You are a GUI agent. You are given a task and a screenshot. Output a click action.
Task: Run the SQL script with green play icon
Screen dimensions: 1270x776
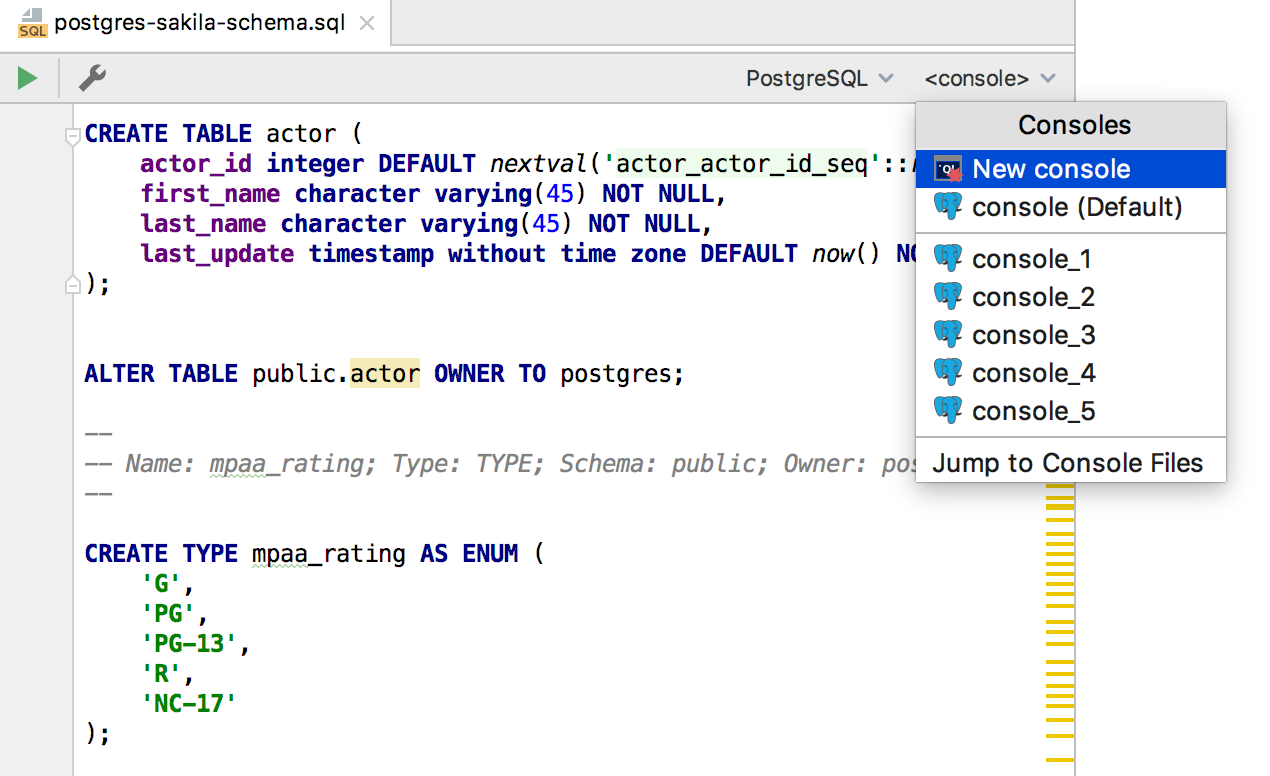point(27,78)
